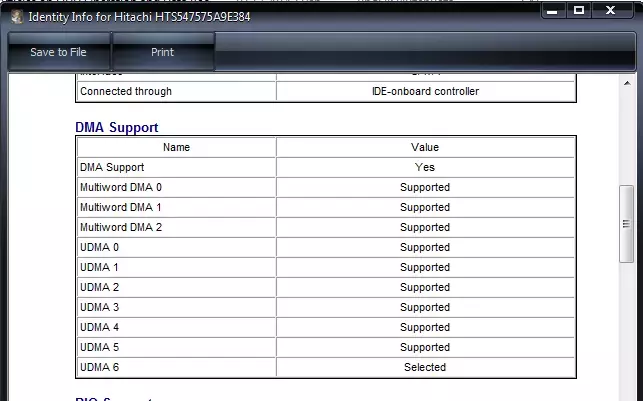Open the Print option
This screenshot has width=643, height=401.
[163, 52]
